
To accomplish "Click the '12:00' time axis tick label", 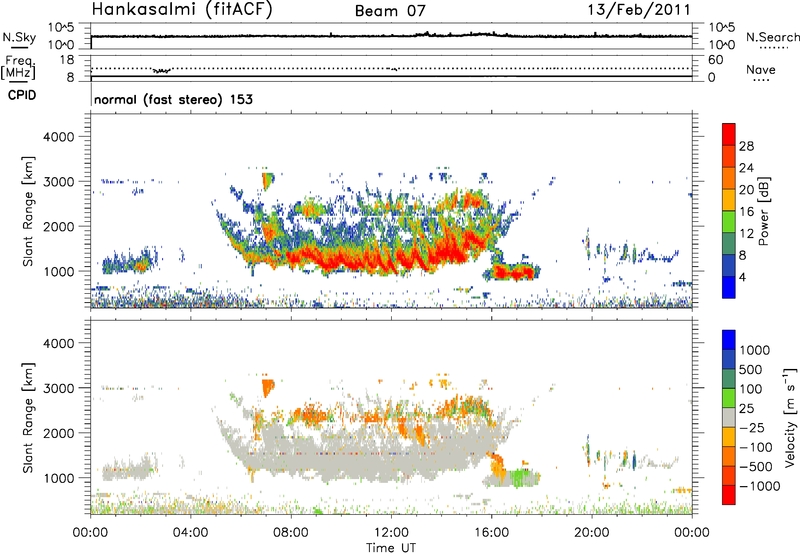I will pyautogui.click(x=391, y=533).
